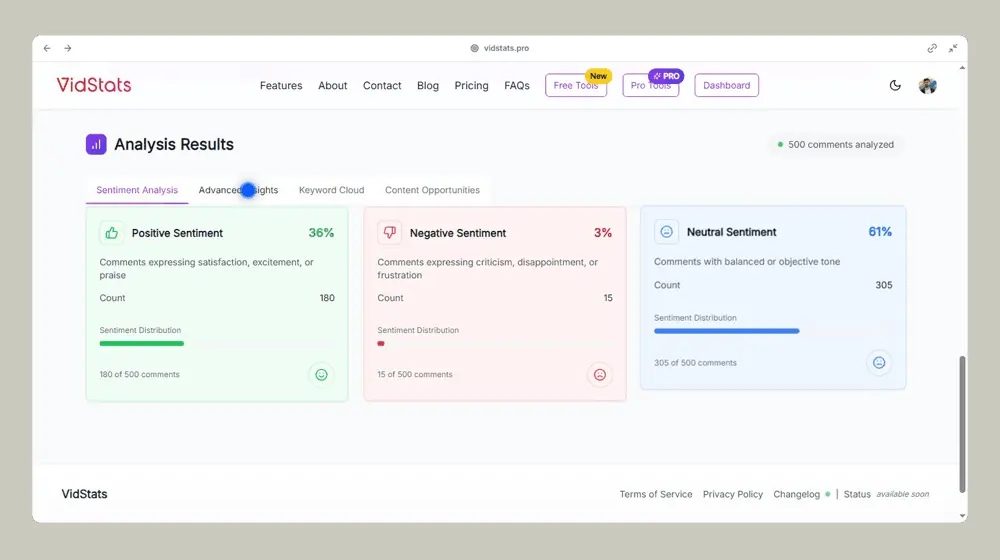The width and height of the screenshot is (1000, 560).
Task: Toggle dark mode moon icon
Action: coord(895,85)
